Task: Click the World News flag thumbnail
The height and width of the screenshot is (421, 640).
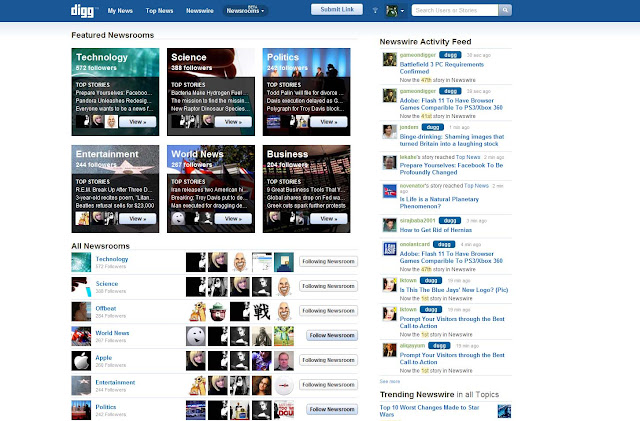Action: [81, 336]
